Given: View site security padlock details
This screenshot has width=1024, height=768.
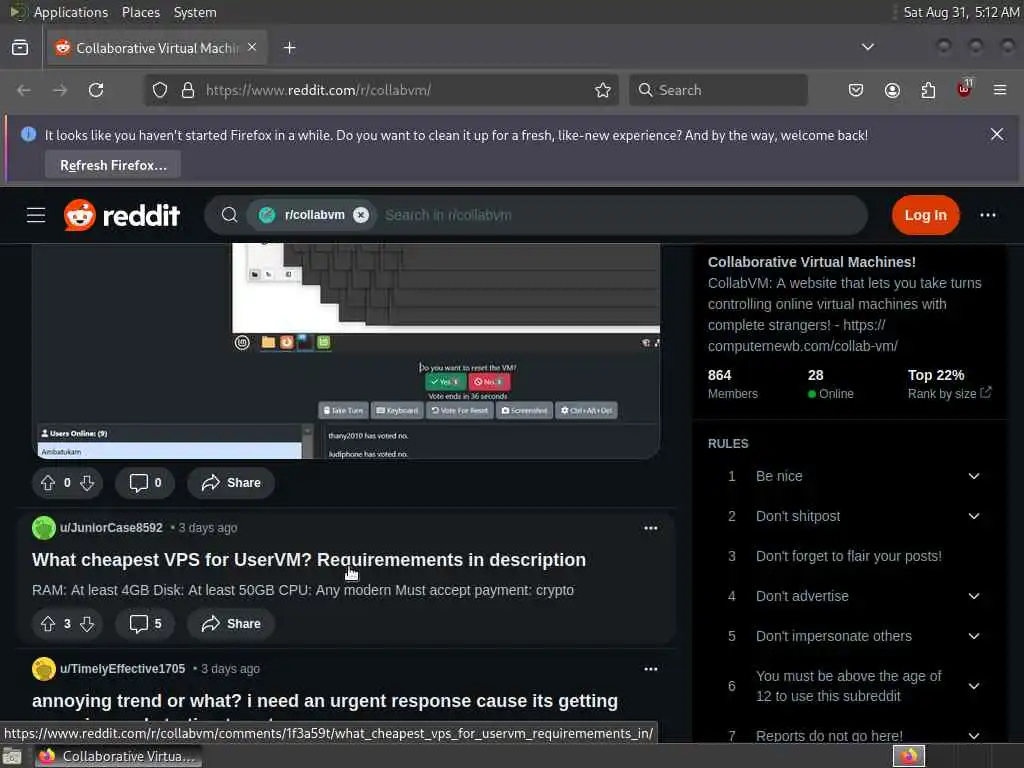Looking at the screenshot, I should (x=188, y=90).
